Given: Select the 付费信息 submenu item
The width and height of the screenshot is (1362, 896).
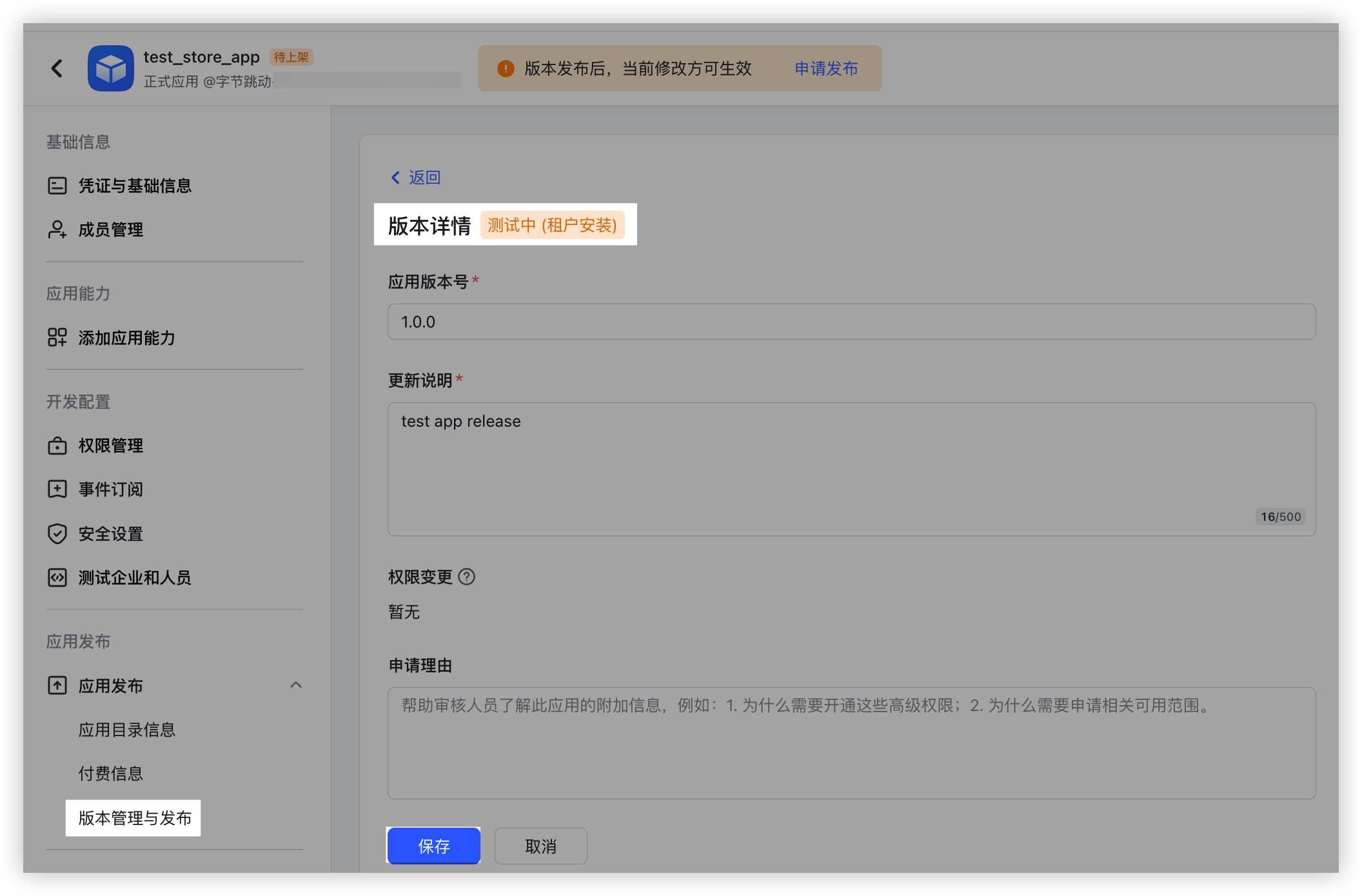Looking at the screenshot, I should 111,774.
